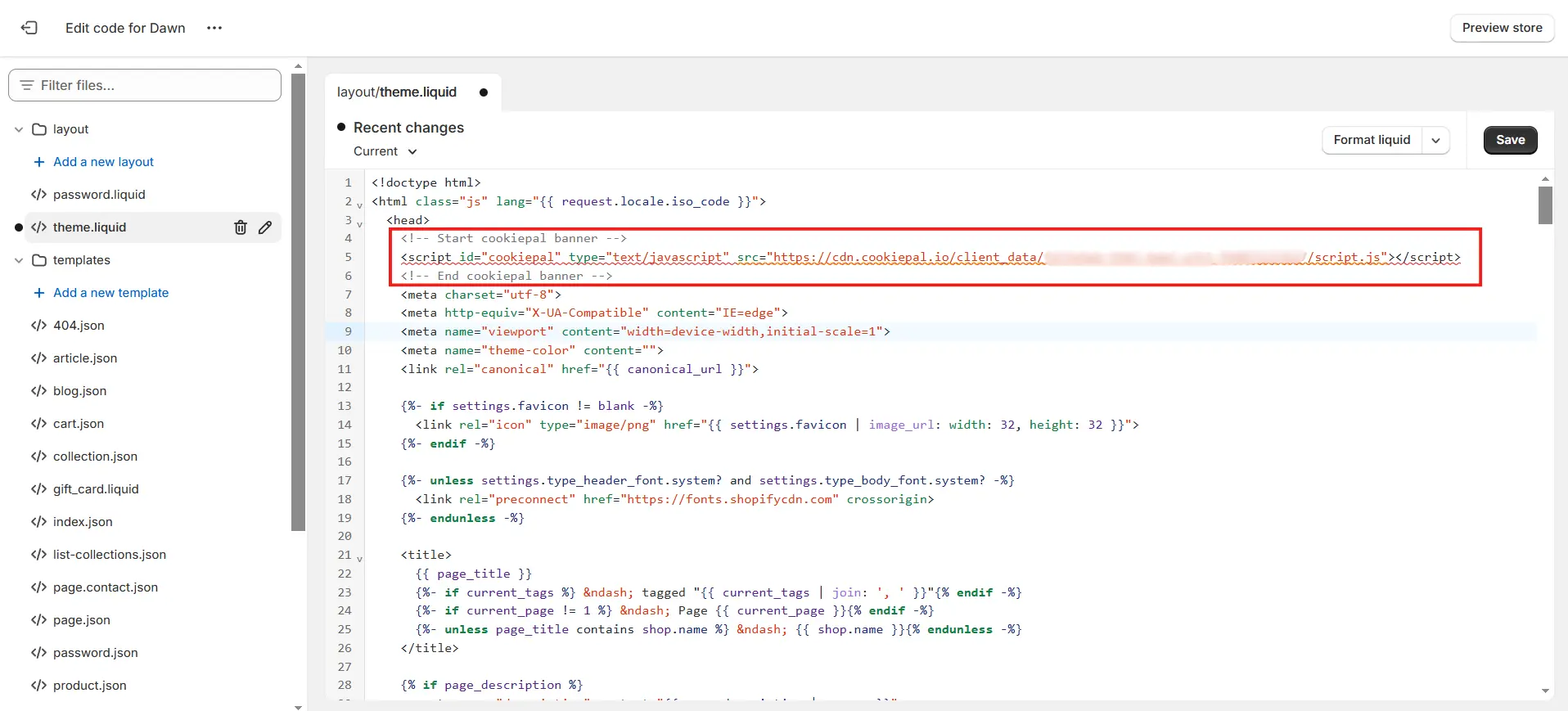Click the Preview store button
The image size is (1568, 711).
(1502, 28)
